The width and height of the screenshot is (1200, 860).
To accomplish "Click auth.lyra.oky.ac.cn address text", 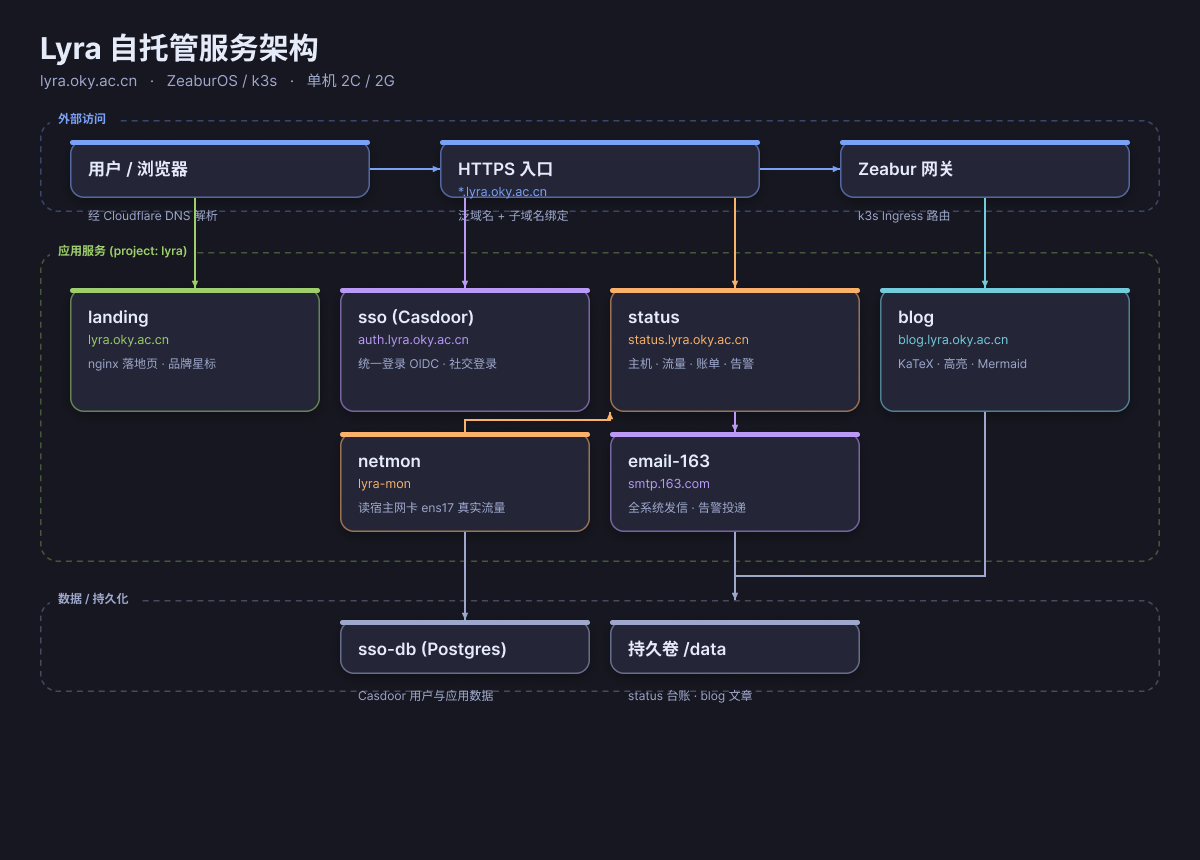I will [413, 340].
